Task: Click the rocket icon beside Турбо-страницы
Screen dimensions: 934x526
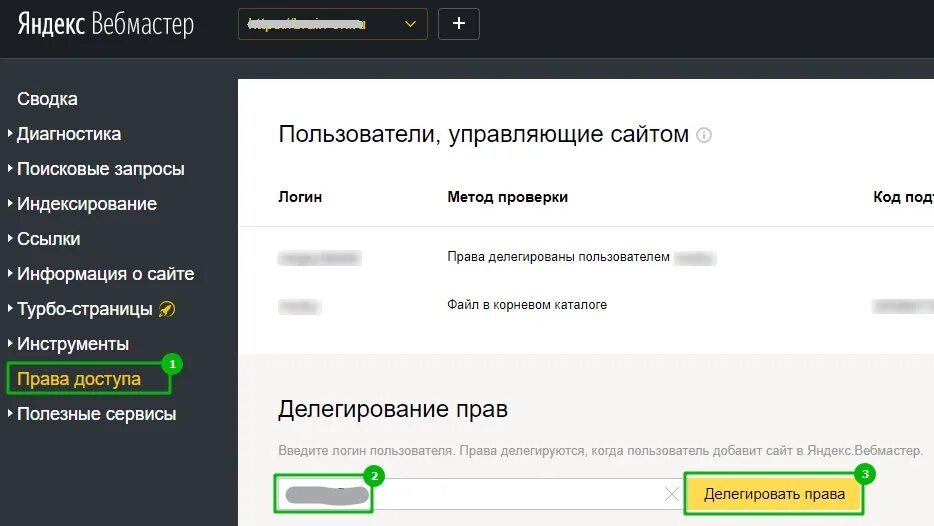Action: [167, 309]
